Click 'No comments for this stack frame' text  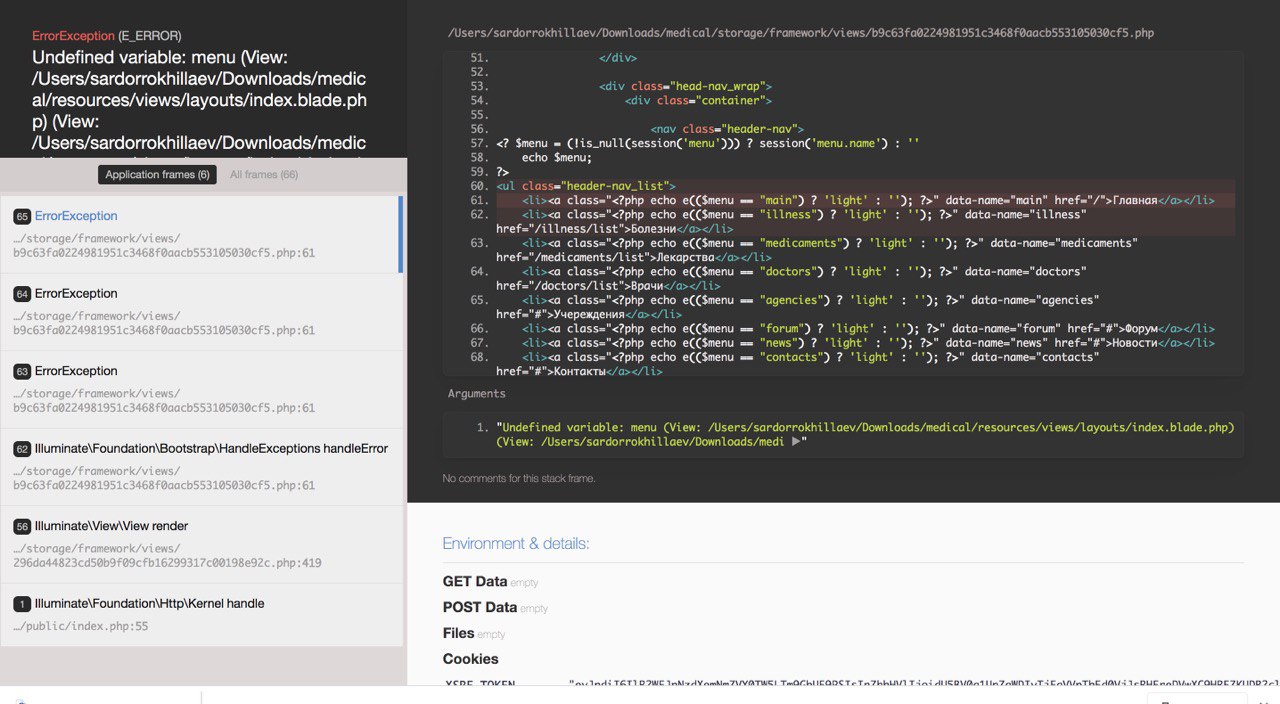click(x=519, y=478)
